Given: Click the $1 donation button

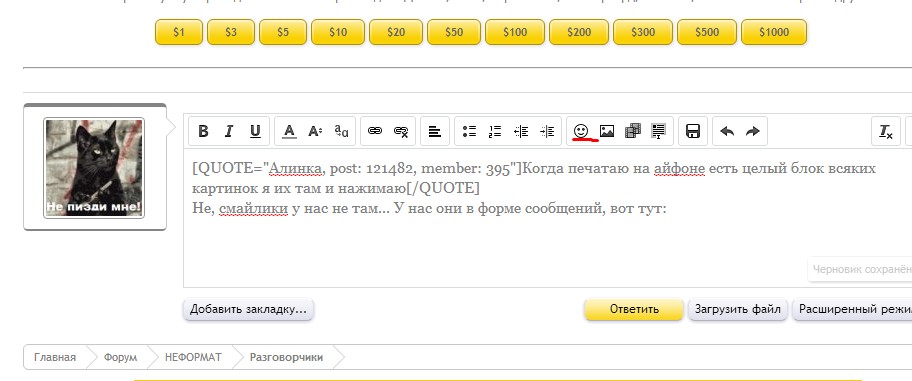Looking at the screenshot, I should pyautogui.click(x=179, y=32).
